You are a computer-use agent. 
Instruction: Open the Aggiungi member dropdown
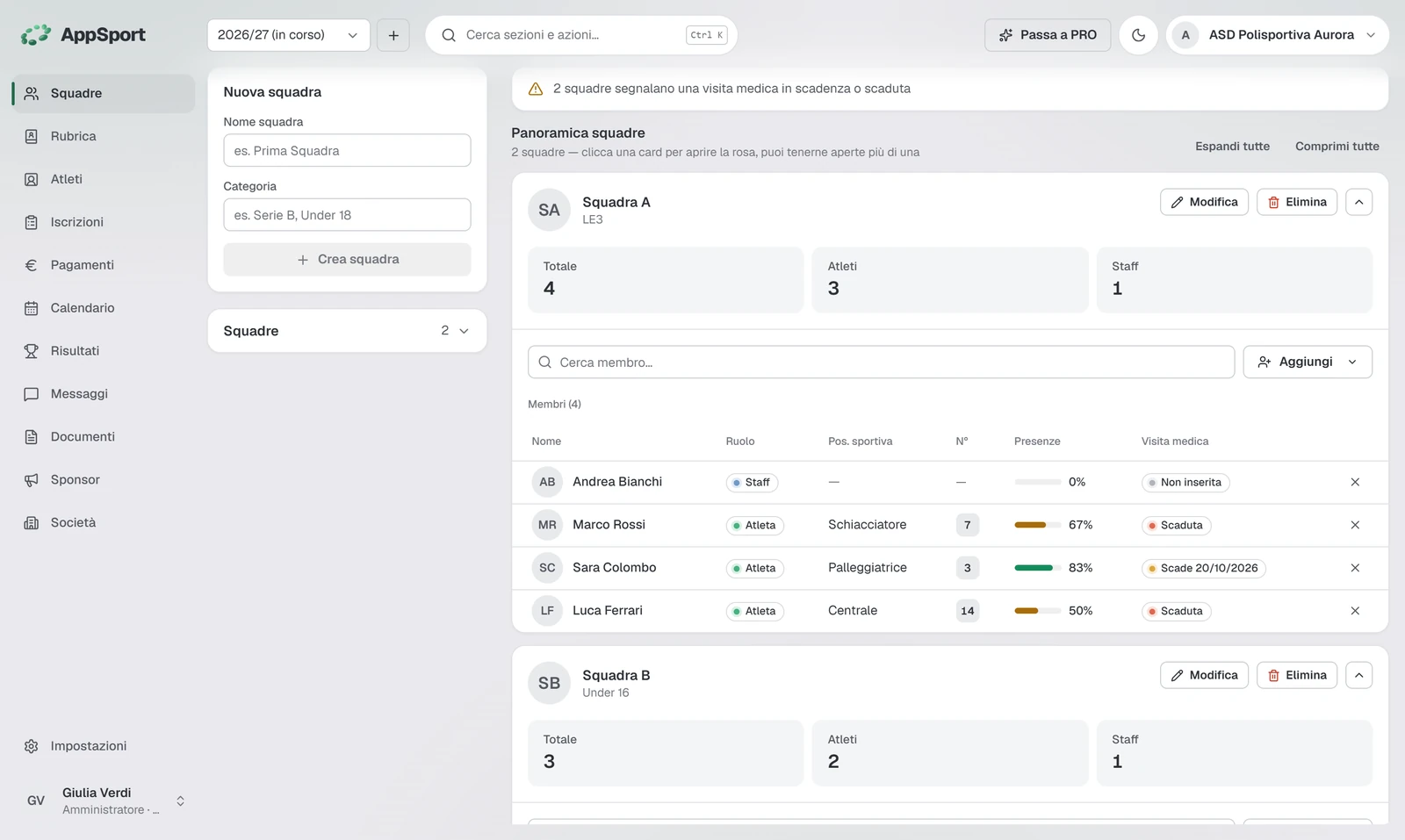pyautogui.click(x=1308, y=362)
